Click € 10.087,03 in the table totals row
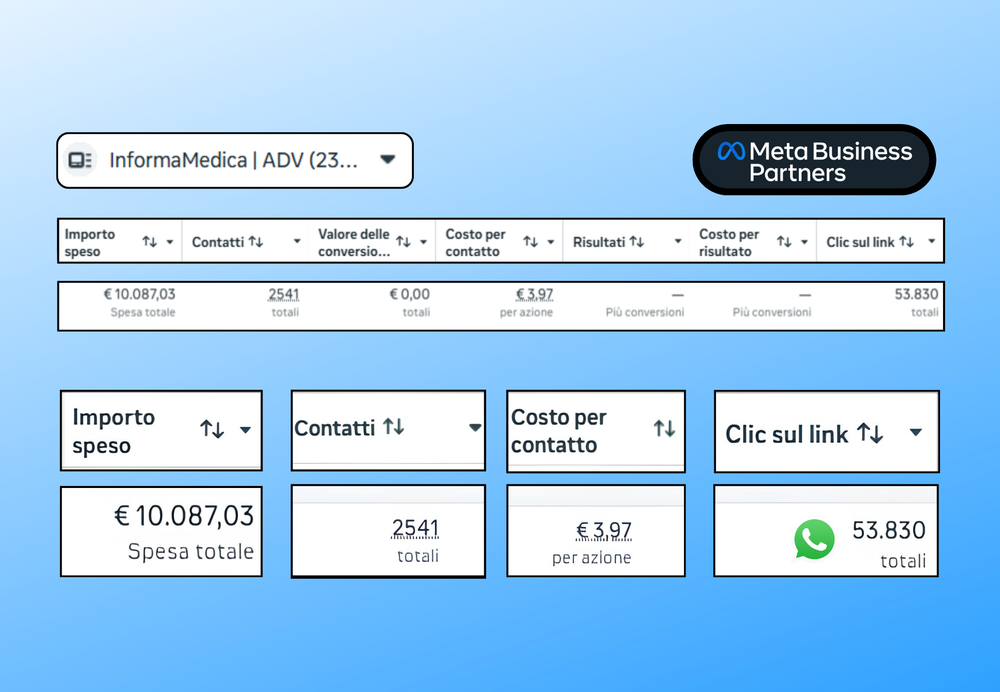Screen dimensions: 1000x692 139,294
